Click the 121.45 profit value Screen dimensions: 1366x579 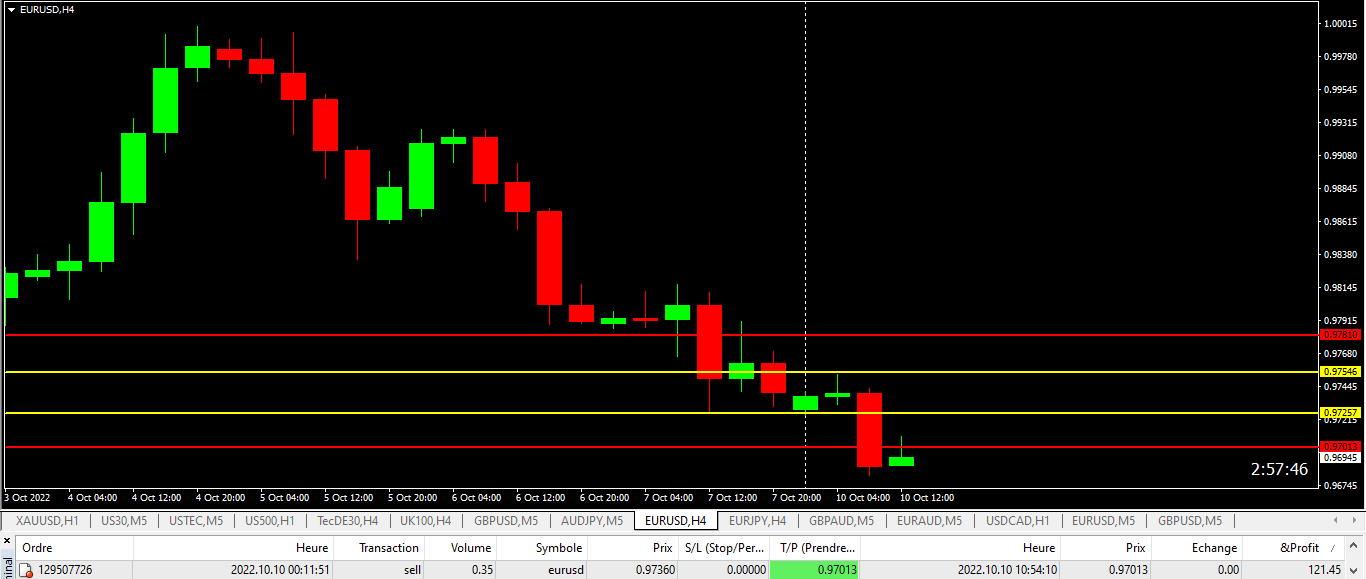tap(1323, 570)
